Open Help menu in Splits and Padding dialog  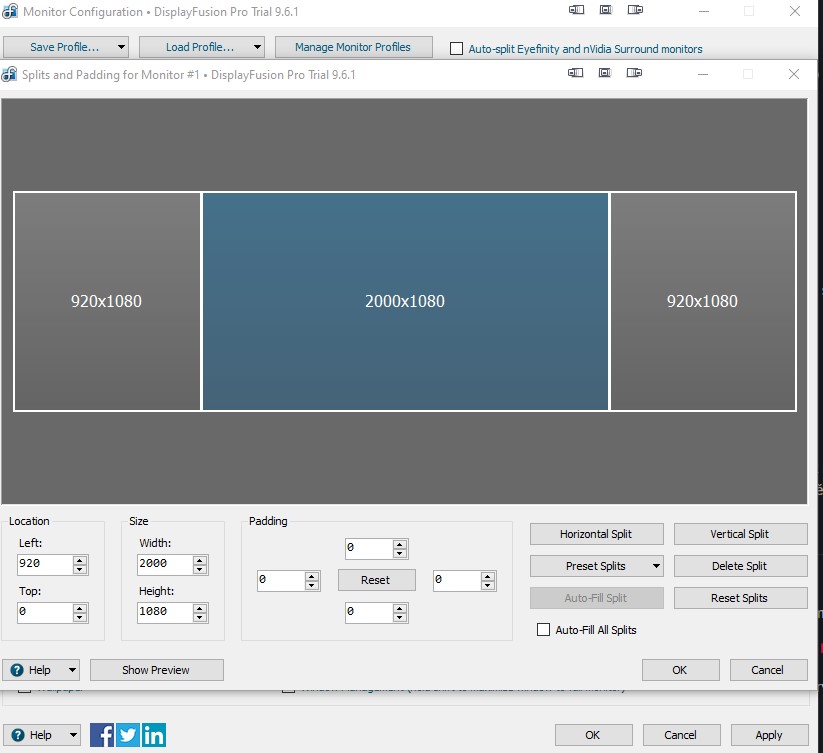click(41, 670)
